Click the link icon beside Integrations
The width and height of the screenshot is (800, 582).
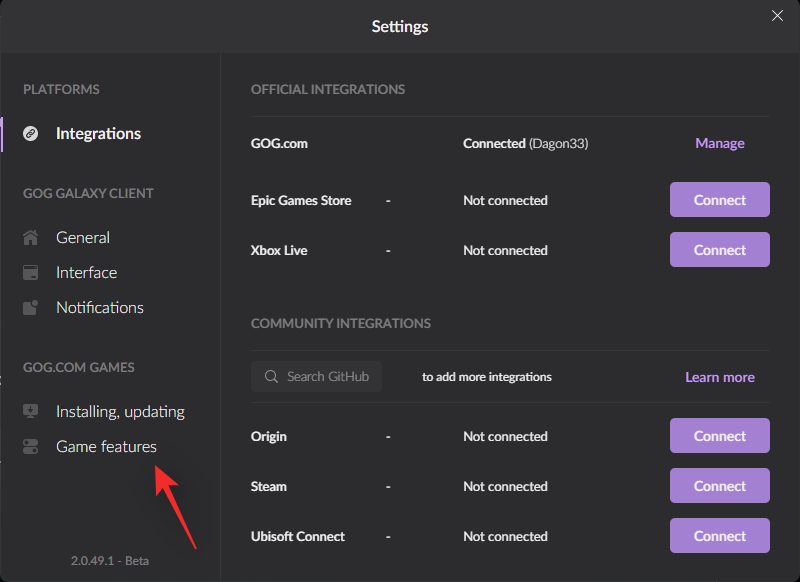pos(31,133)
